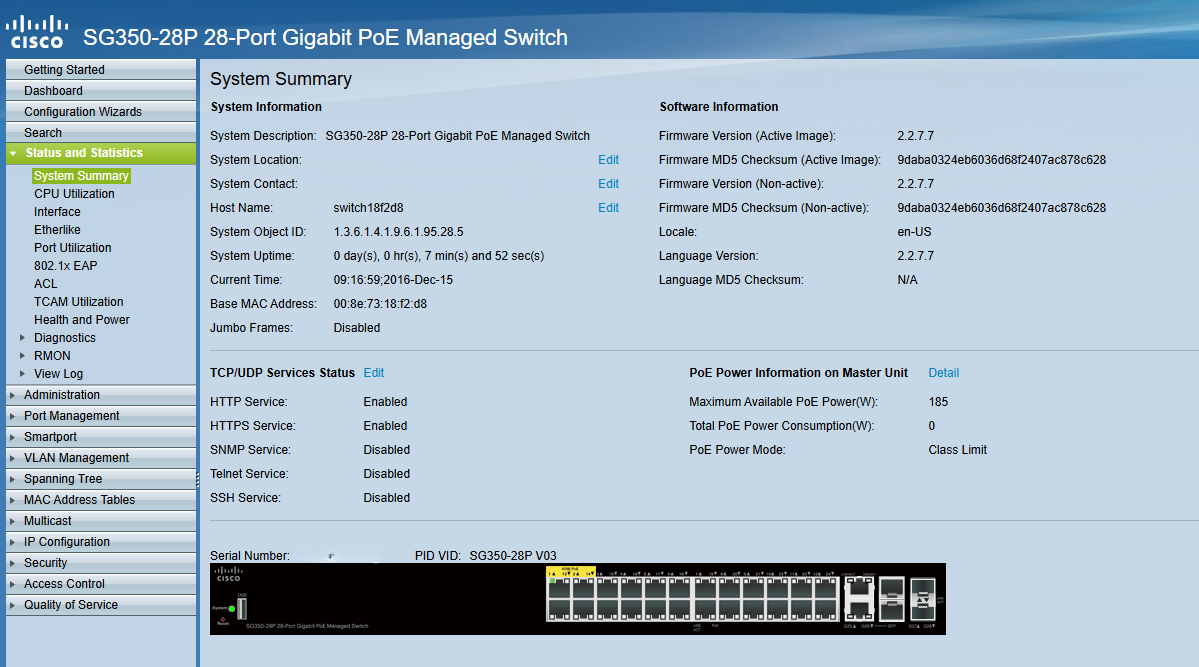Viewport: 1199px width, 667px height.
Task: Edit the System Location
Action: (609, 160)
